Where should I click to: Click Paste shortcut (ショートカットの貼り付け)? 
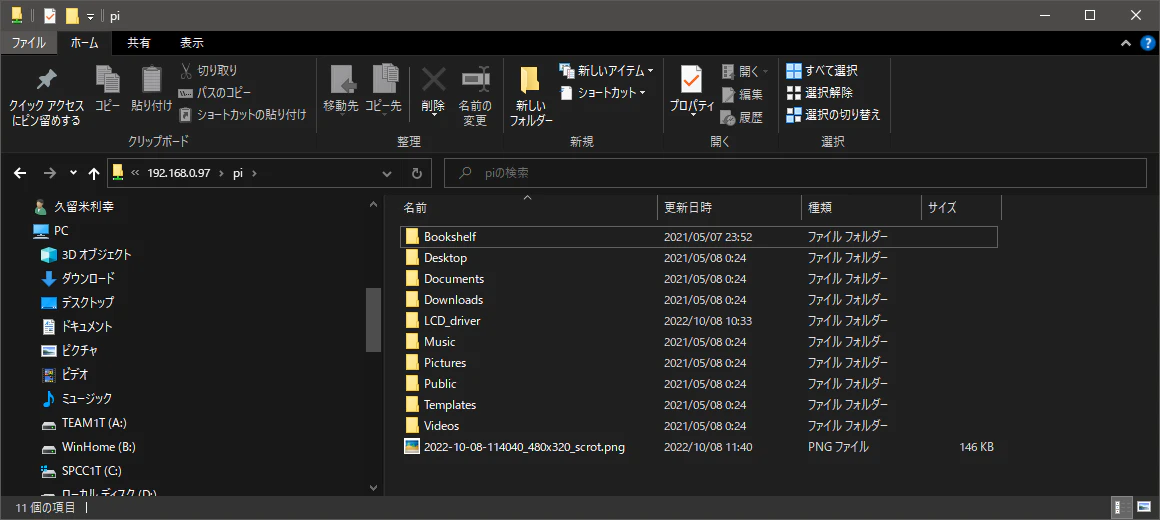(x=243, y=115)
